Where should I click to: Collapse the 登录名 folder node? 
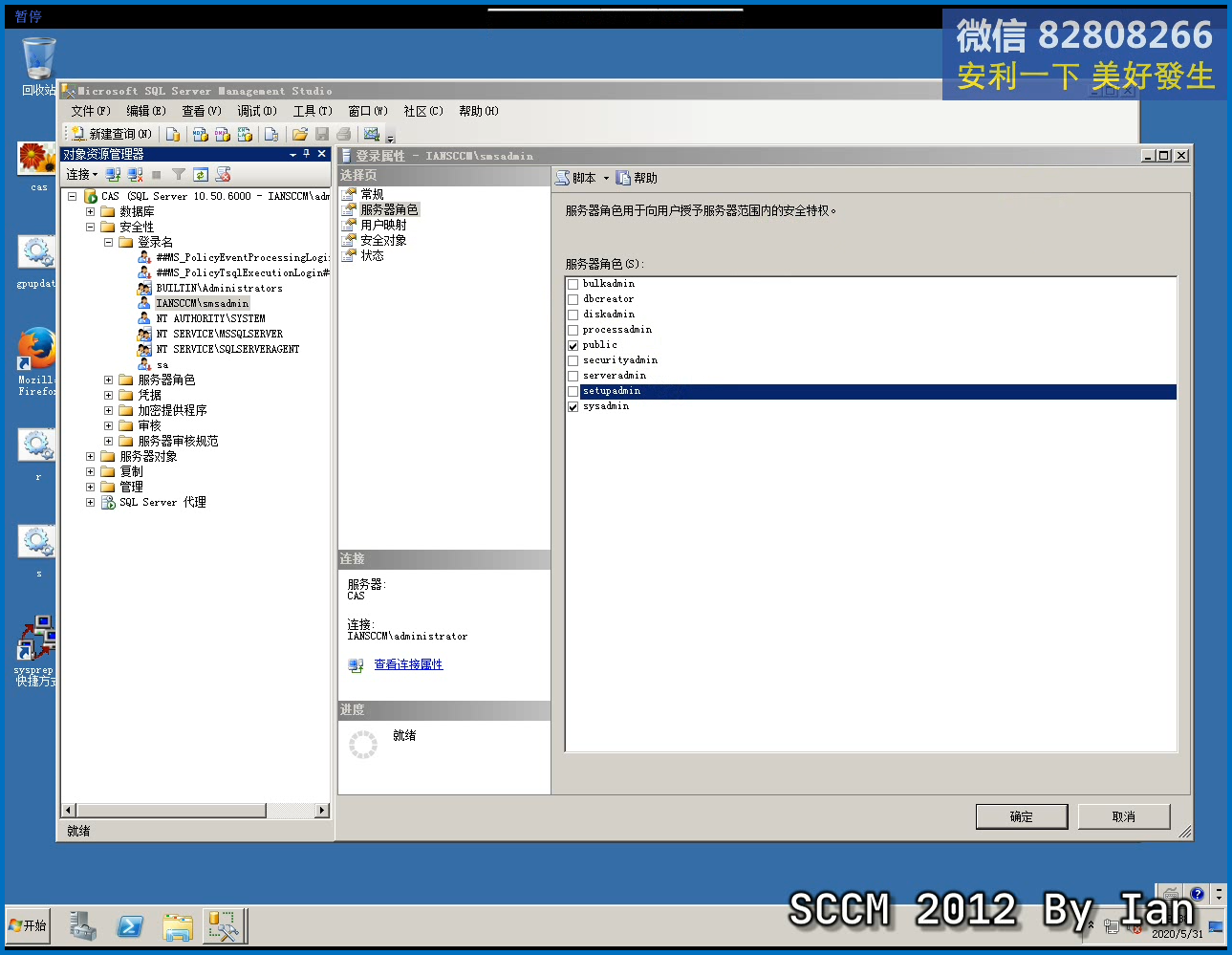coord(108,242)
